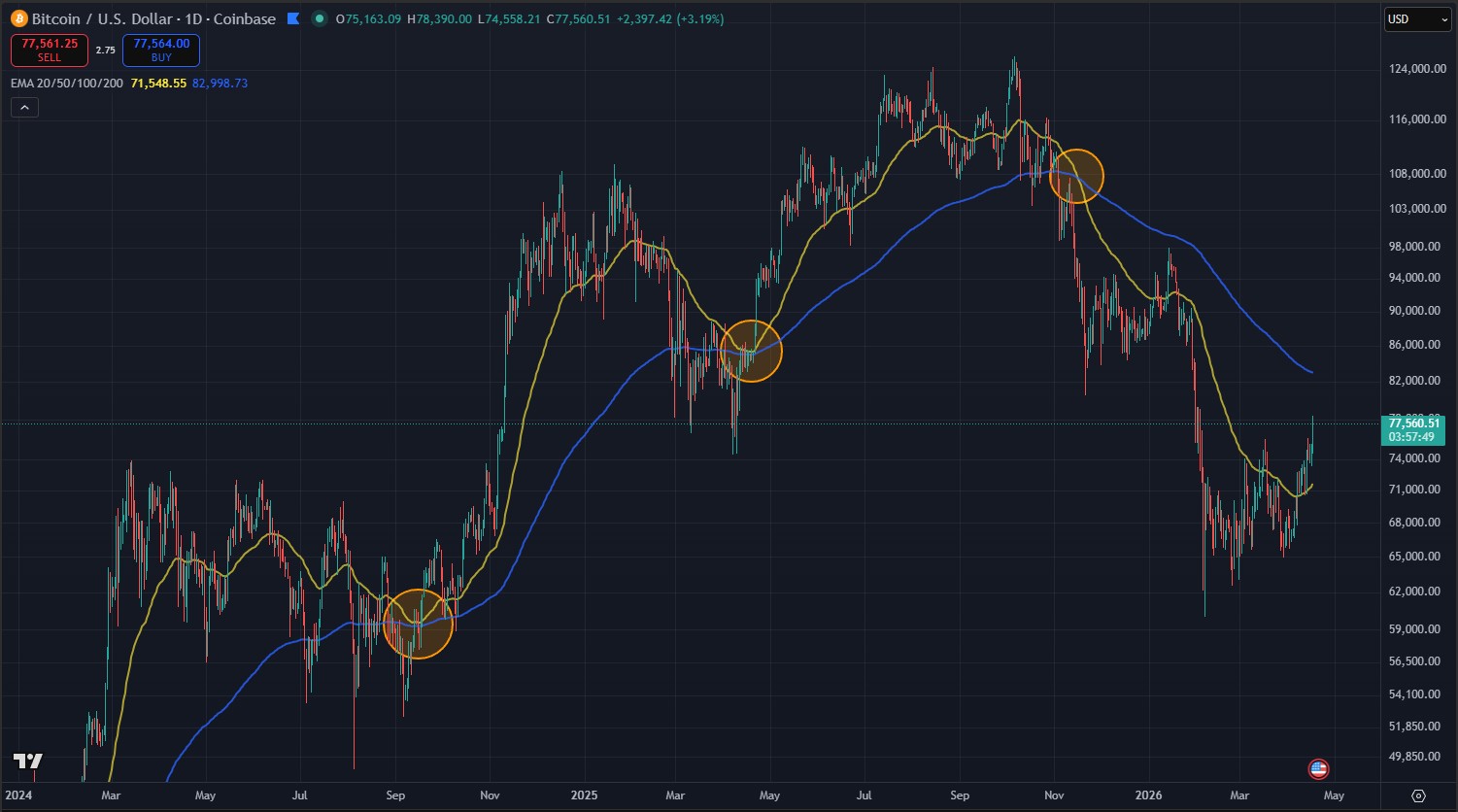1458x812 pixels.
Task: Click the change value +2,397.42 (+3.19%)
Action: (x=671, y=18)
